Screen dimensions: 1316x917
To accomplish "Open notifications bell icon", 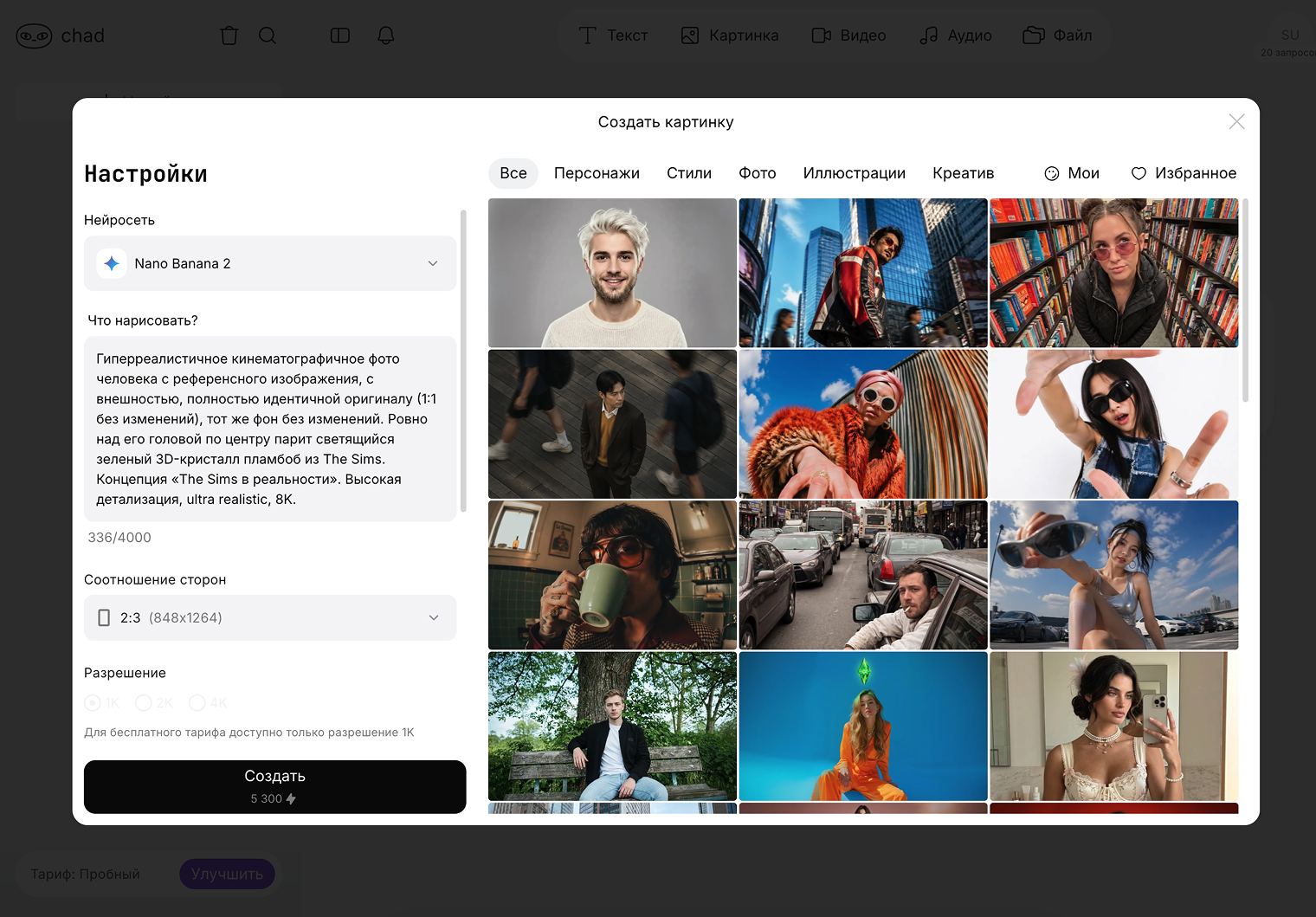I will coord(386,36).
